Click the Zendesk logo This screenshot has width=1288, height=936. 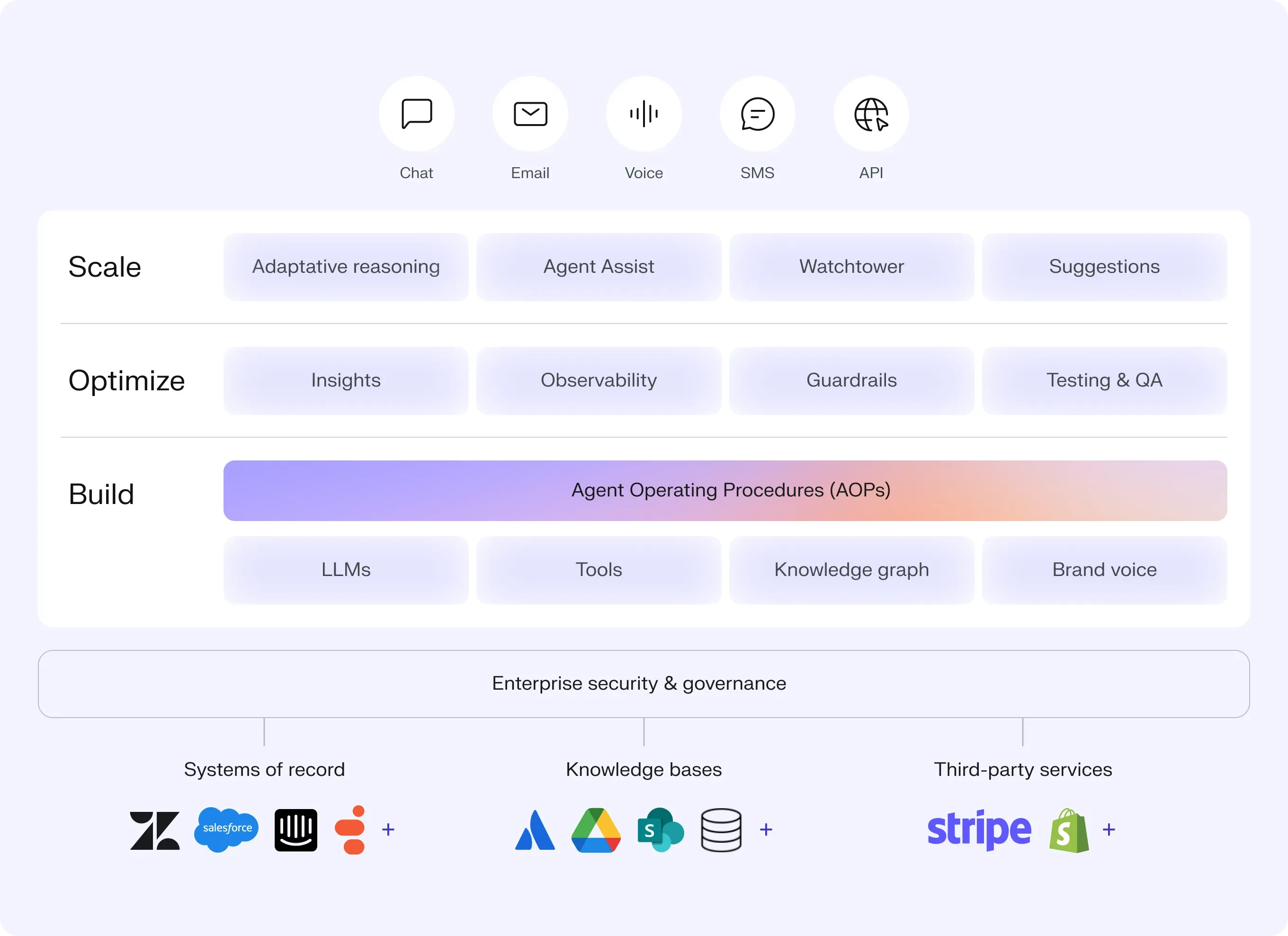coord(154,830)
